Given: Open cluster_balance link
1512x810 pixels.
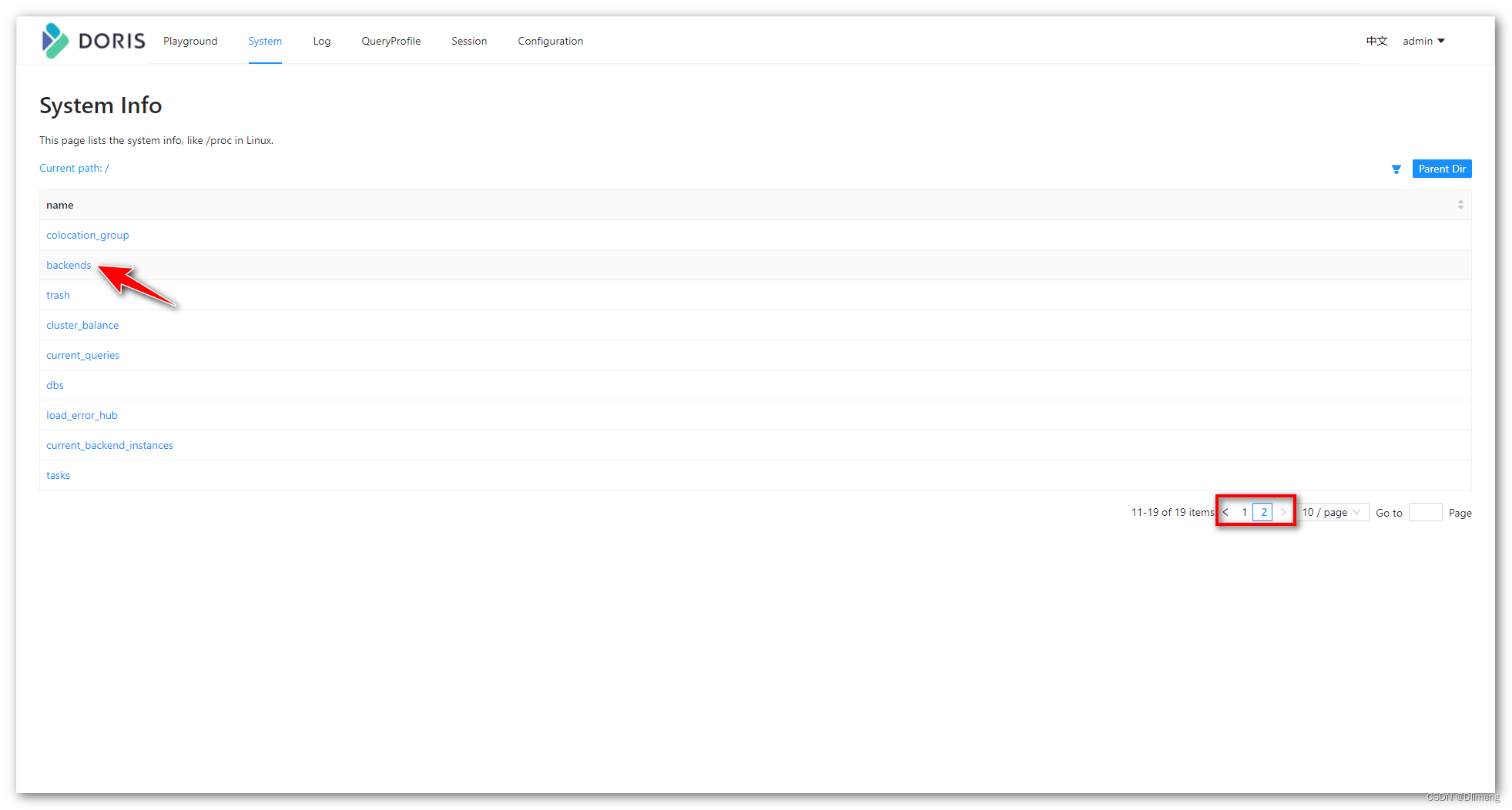Looking at the screenshot, I should coord(82,326).
